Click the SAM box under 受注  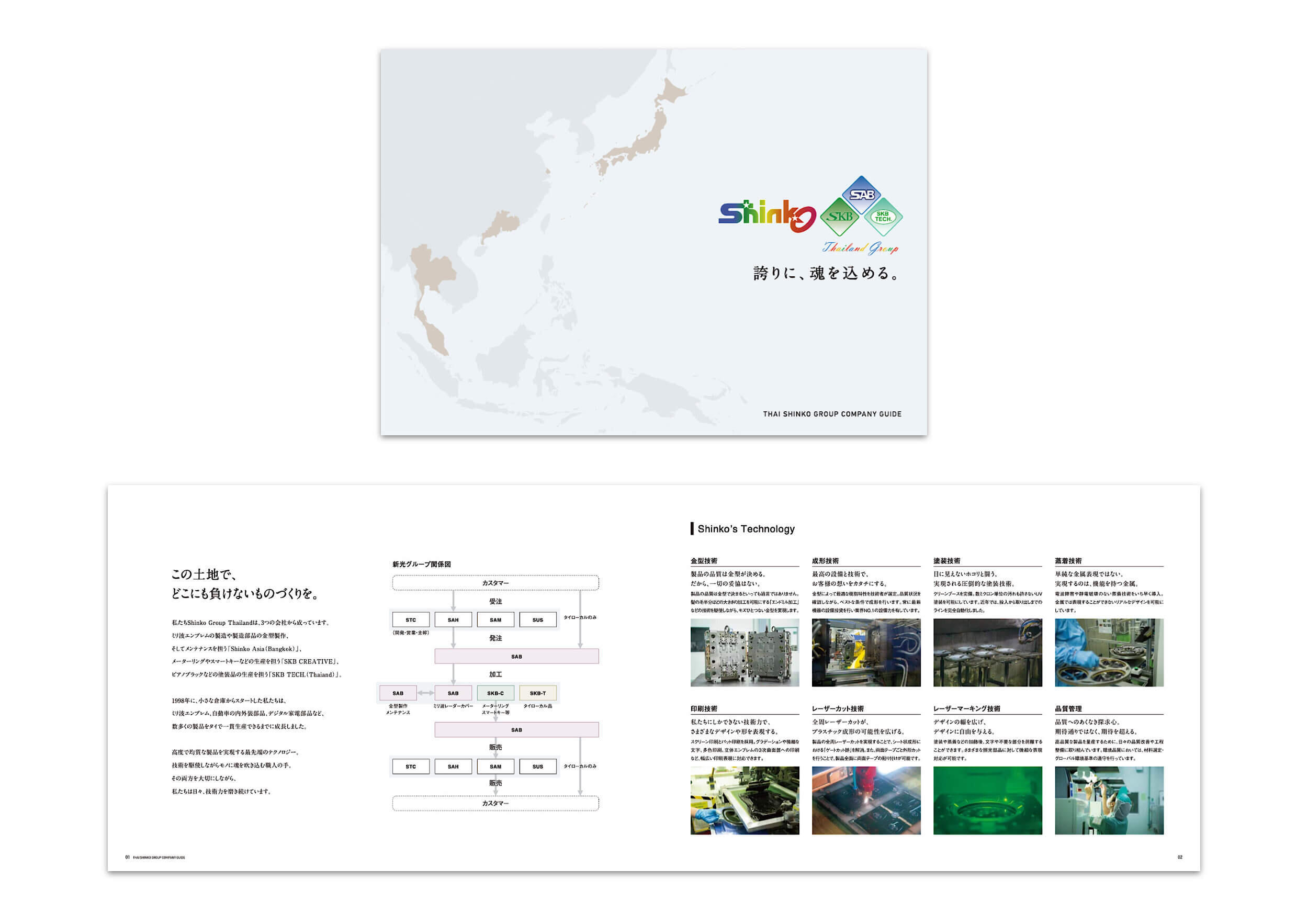(x=495, y=620)
